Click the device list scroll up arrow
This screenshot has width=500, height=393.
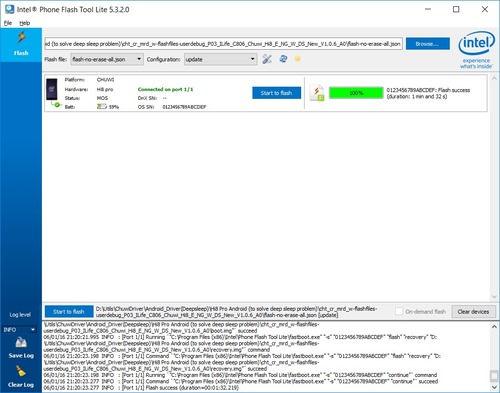494,78
